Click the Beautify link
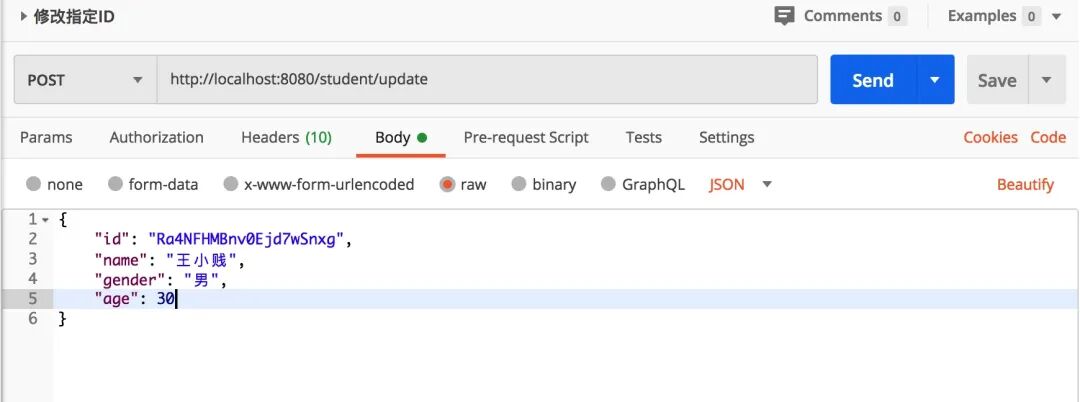 click(1025, 184)
